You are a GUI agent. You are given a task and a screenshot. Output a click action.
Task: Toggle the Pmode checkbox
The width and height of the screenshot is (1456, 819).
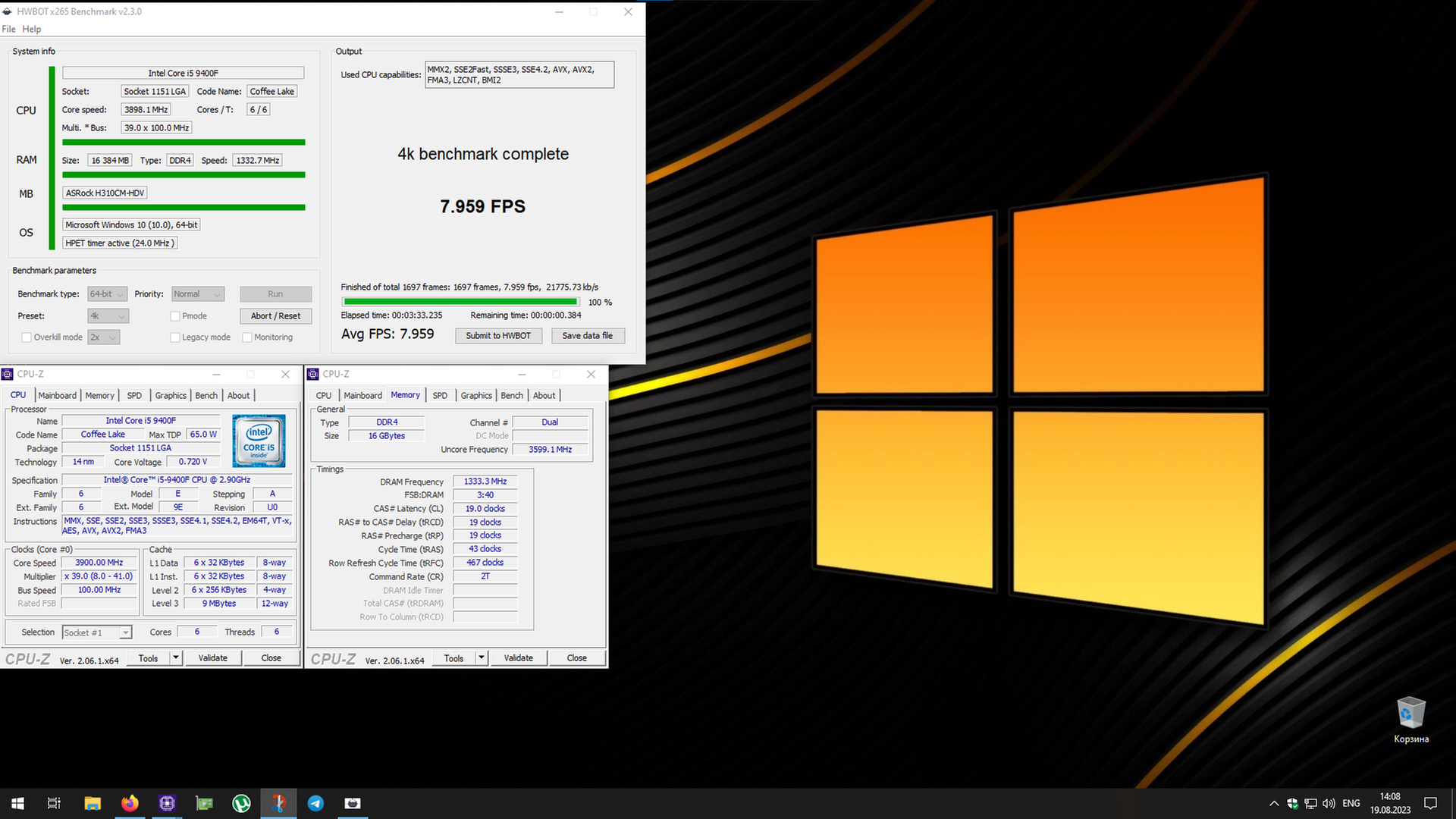click(x=175, y=316)
